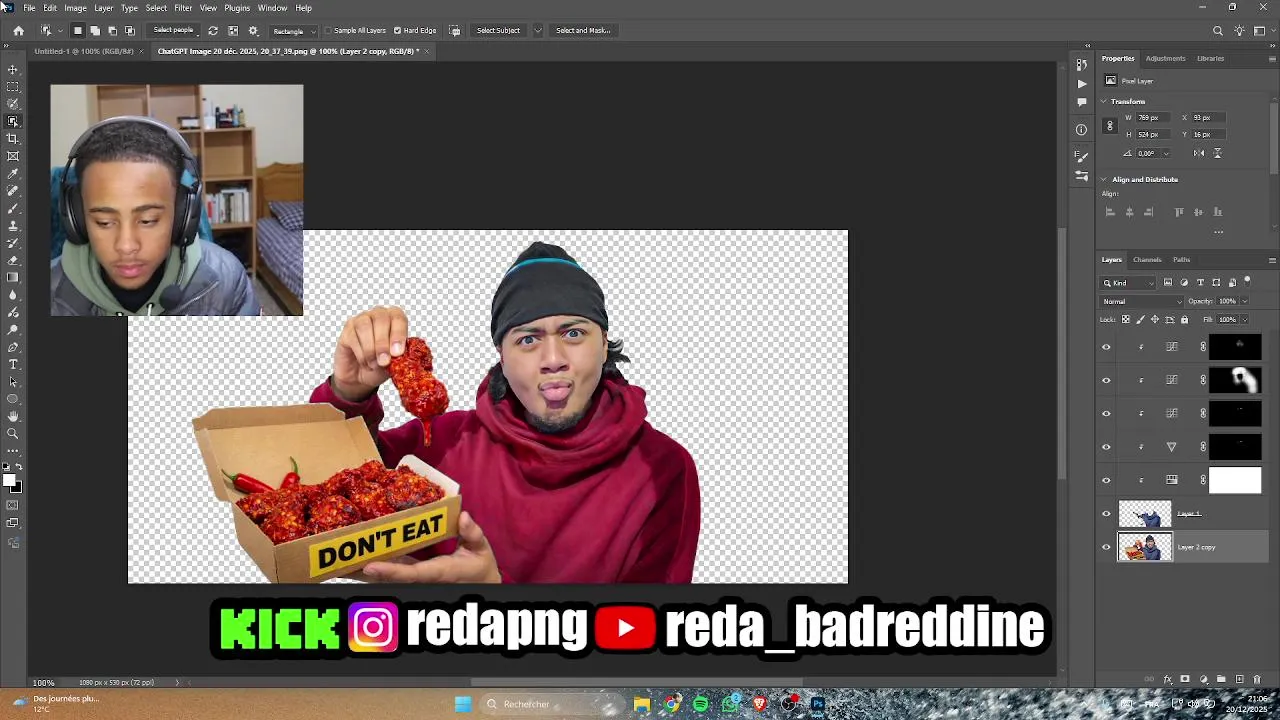The width and height of the screenshot is (1280, 720).
Task: Select the Rectangular Marquee tool
Action: click(x=13, y=87)
